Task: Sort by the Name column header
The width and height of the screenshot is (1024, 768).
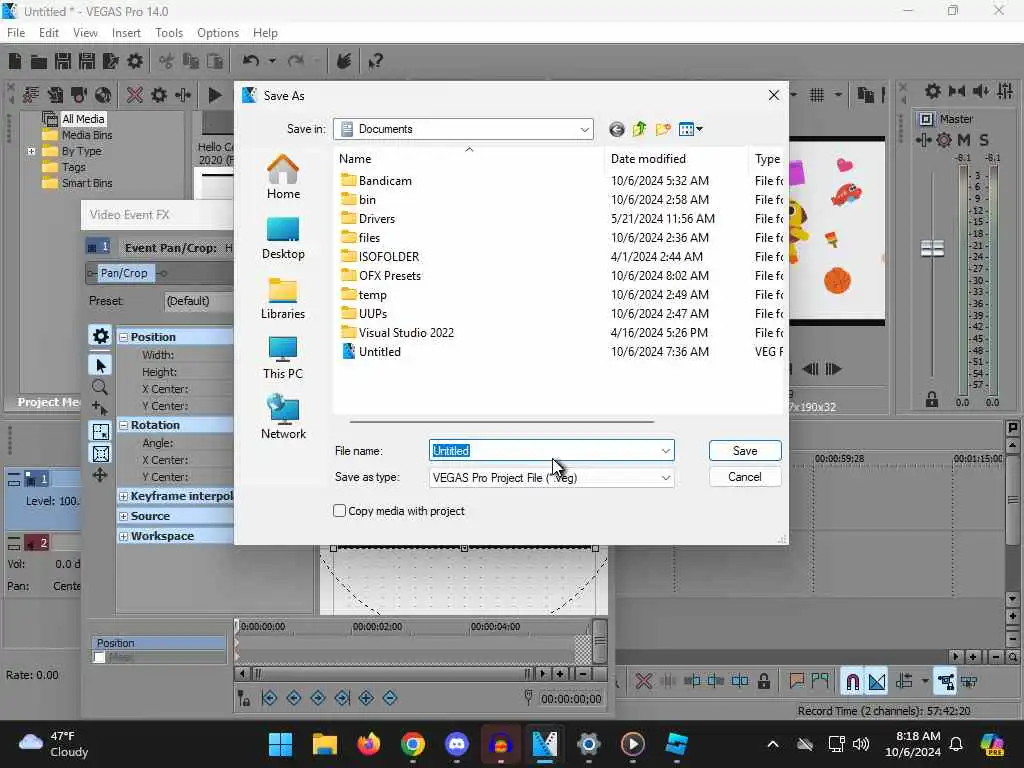Action: 469,159
